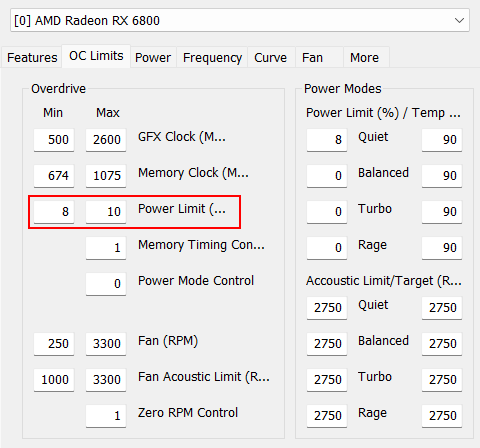Click the Zero RPM Control label

tap(188, 413)
